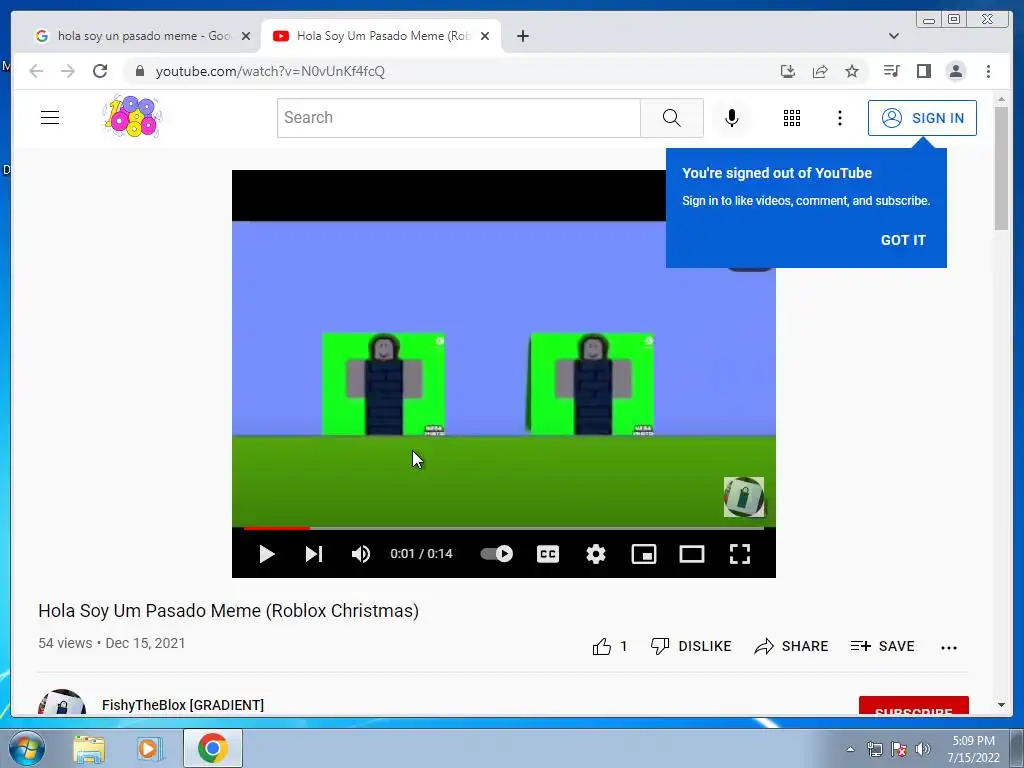The width and height of the screenshot is (1024, 768).
Task: Open Action Center flag icon
Action: click(899, 749)
